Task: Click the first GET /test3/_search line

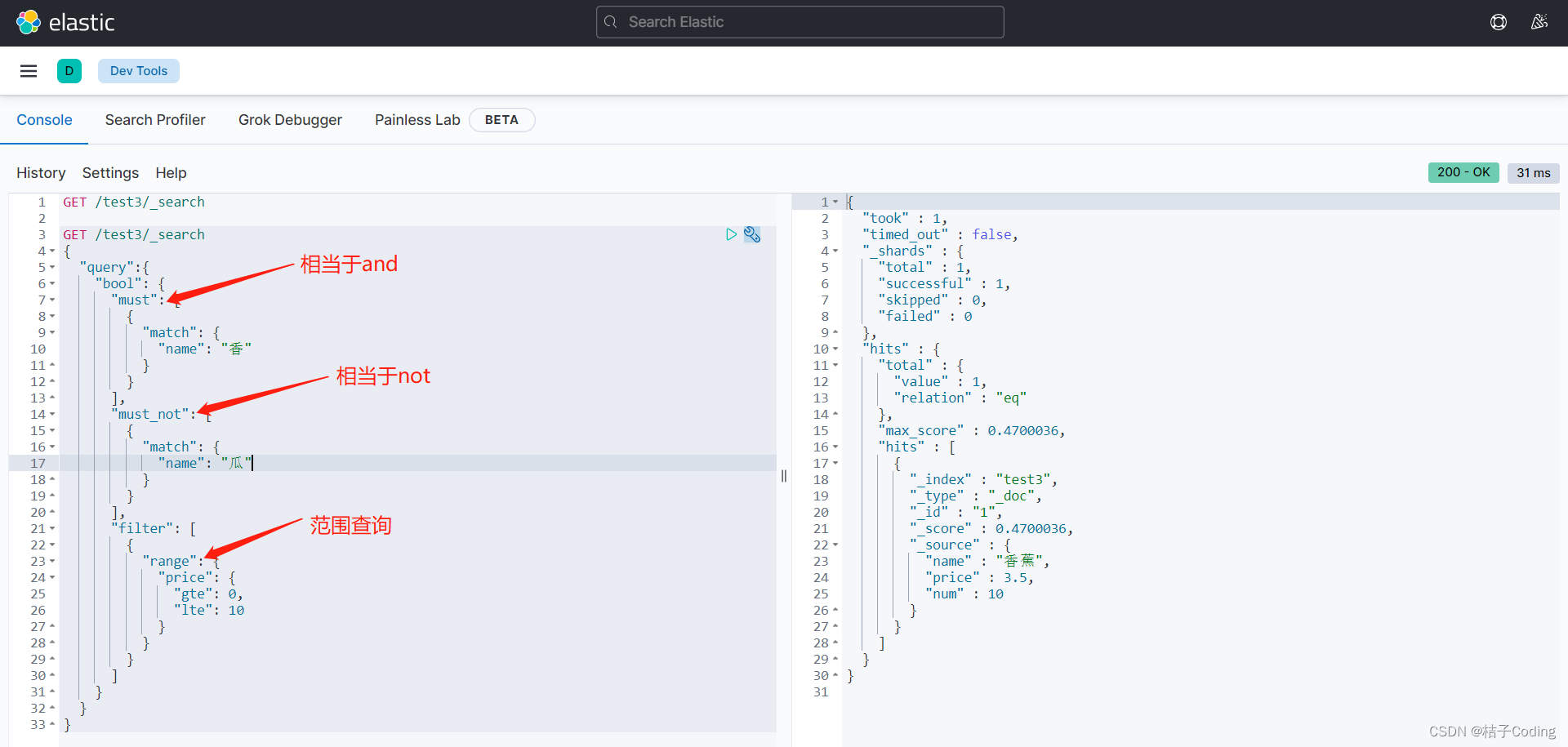Action: (134, 202)
